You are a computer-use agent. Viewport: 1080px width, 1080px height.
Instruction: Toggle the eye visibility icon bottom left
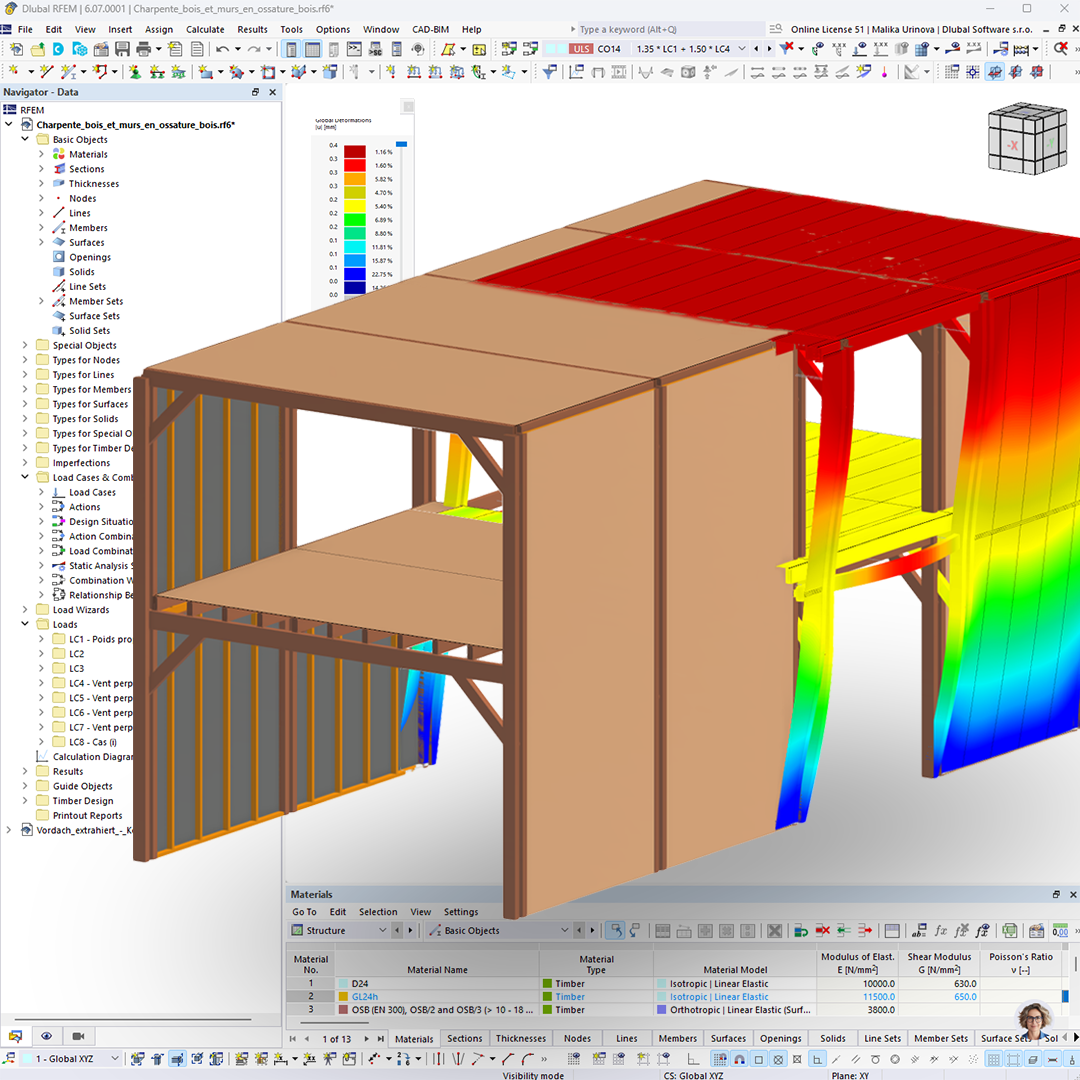pyautogui.click(x=46, y=1036)
